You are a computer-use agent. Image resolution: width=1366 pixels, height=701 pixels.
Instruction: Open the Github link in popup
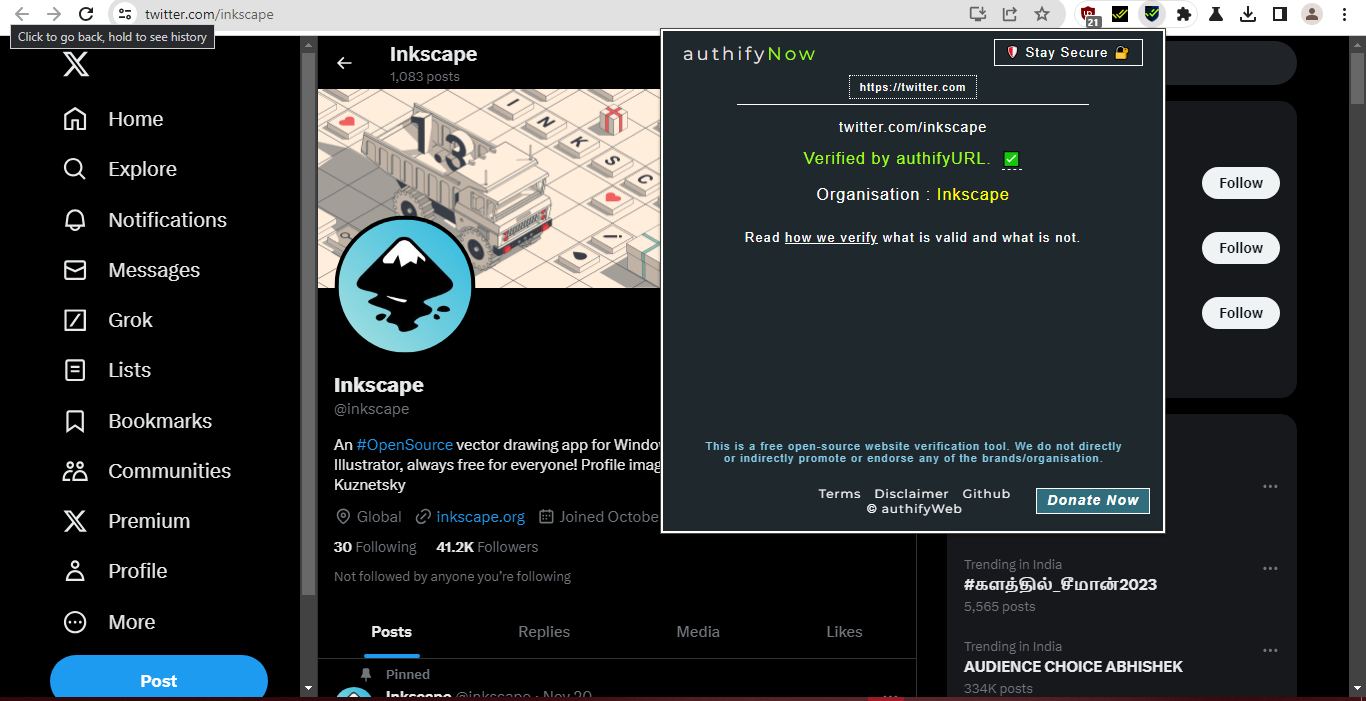coord(986,494)
